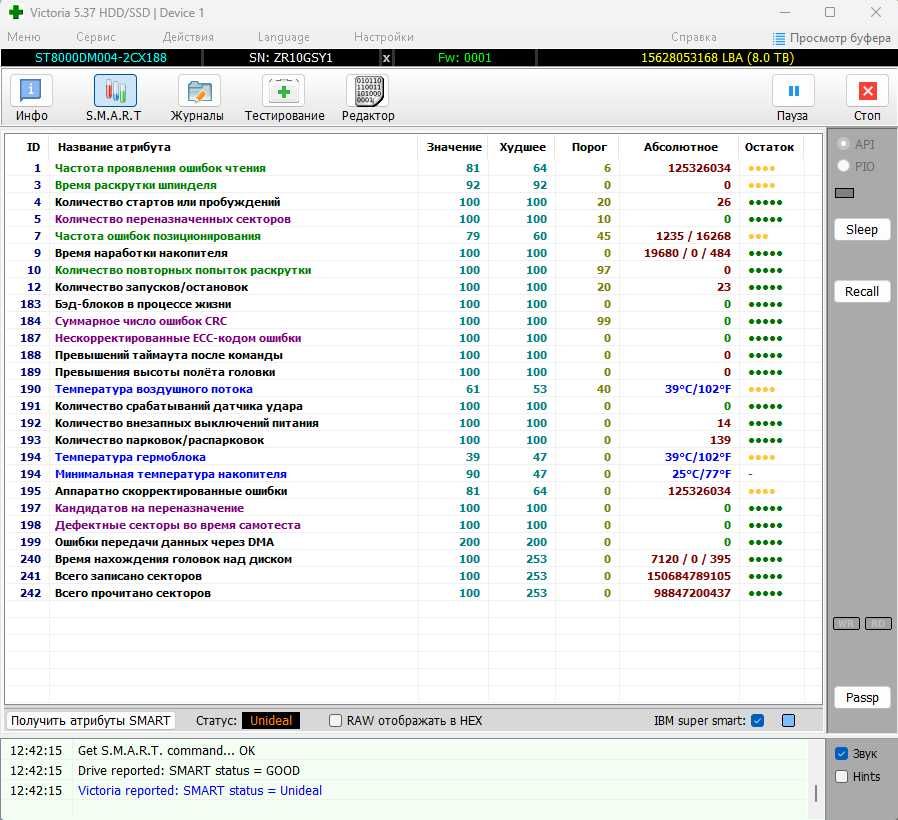The image size is (898, 820).
Task: Click the absolute value 150684789105
Action: click(x=689, y=576)
